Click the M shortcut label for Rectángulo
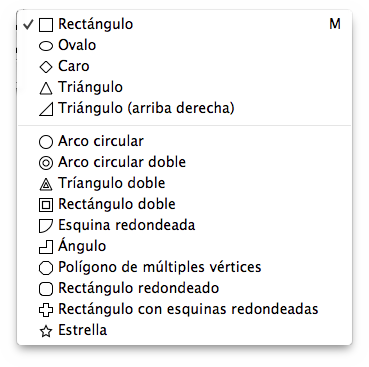 click(335, 24)
